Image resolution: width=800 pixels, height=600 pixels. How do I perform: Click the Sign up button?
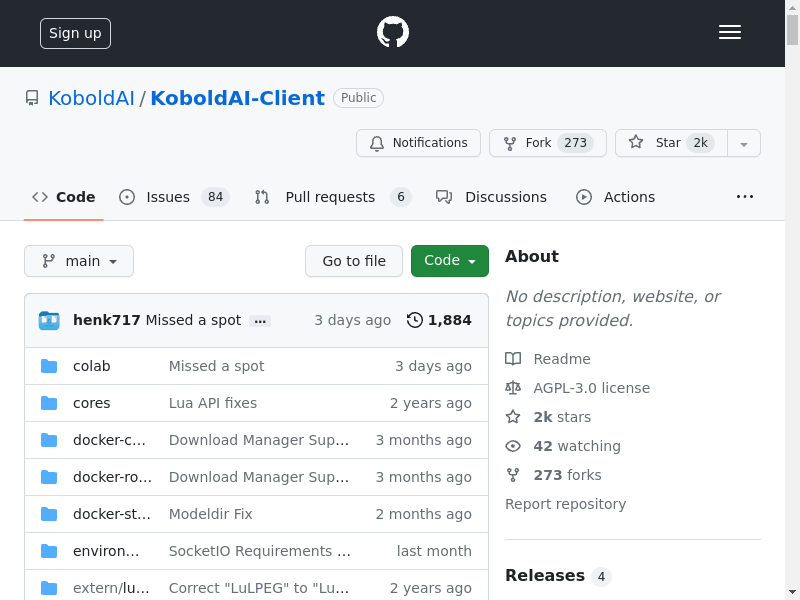[76, 34]
